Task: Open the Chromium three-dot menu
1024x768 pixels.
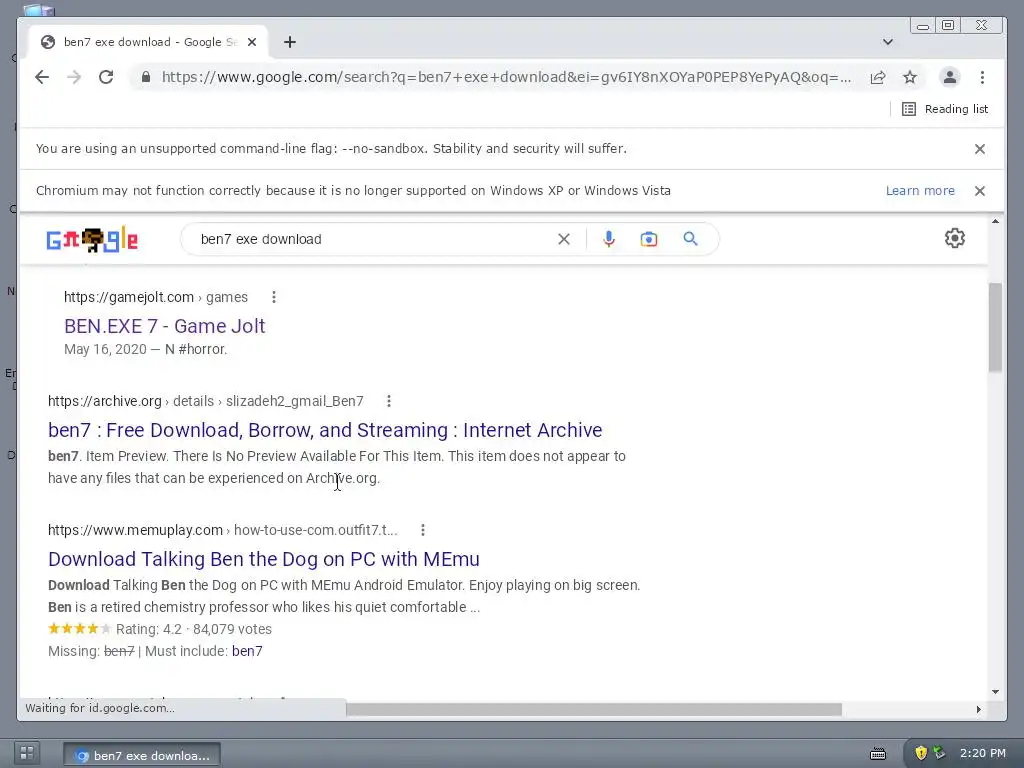Action: [x=982, y=77]
